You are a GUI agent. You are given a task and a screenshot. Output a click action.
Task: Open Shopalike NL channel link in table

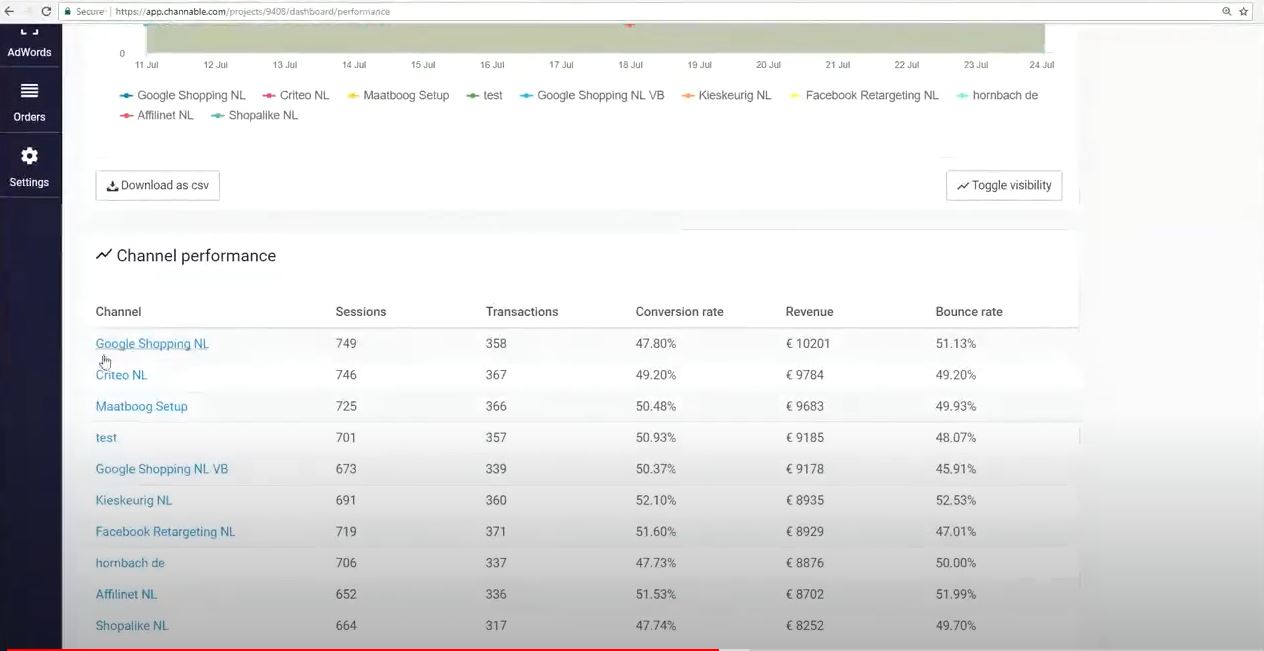[x=132, y=625]
